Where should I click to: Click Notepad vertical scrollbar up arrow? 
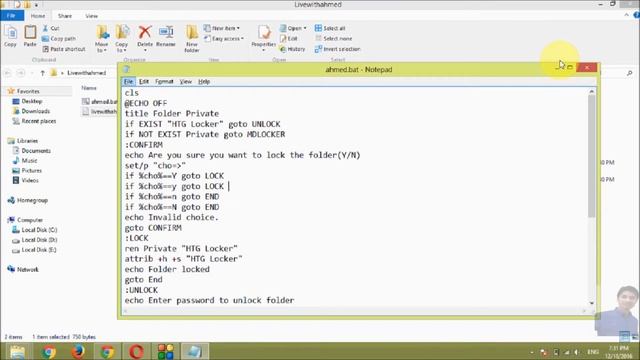coord(592,92)
